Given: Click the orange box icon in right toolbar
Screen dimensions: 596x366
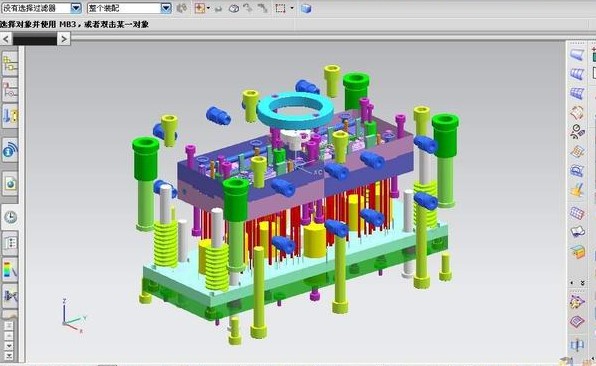Looking at the screenshot, I should pyautogui.click(x=577, y=251).
